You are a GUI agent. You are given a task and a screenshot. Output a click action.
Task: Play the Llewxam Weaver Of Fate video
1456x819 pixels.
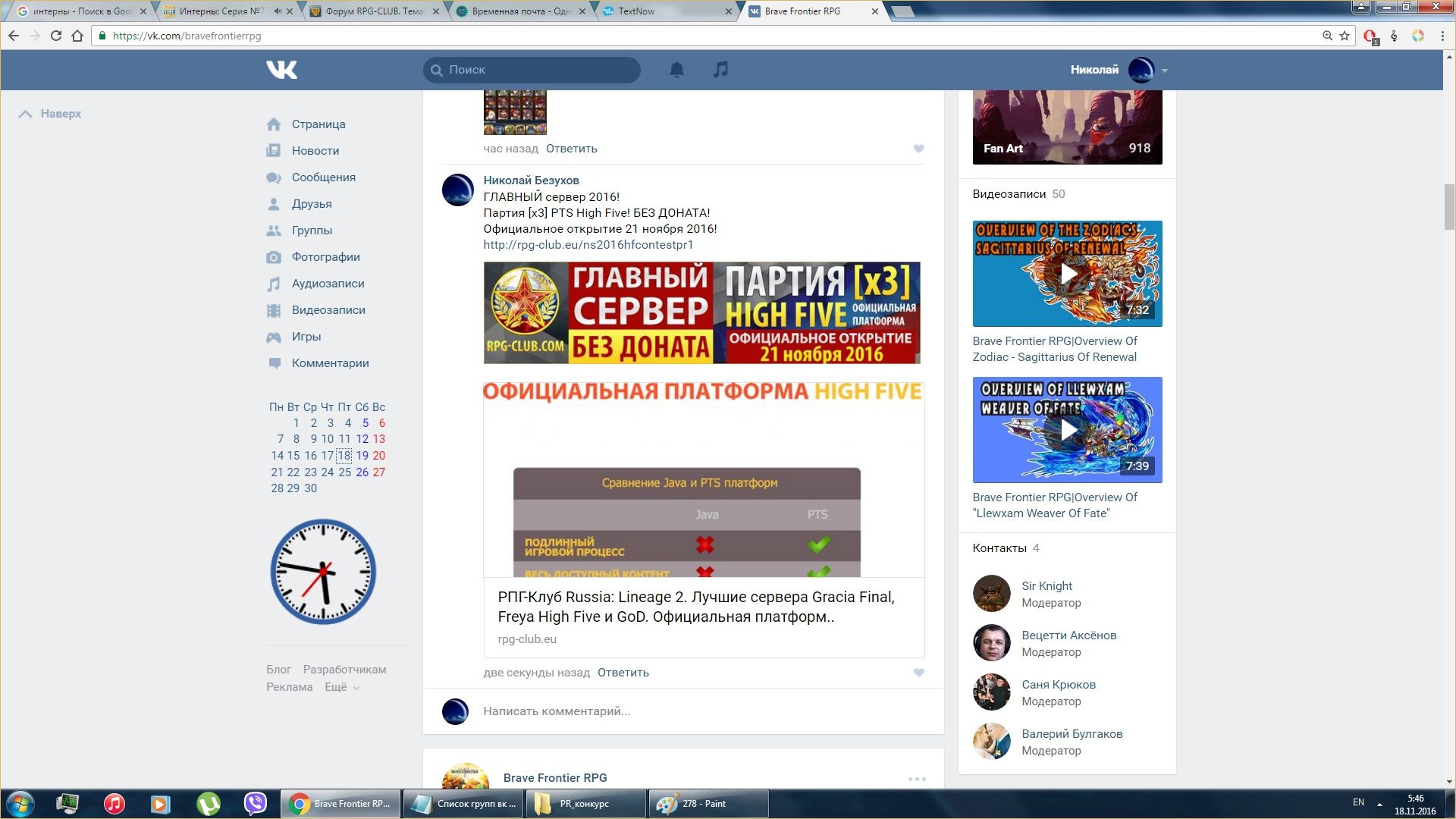point(1067,430)
